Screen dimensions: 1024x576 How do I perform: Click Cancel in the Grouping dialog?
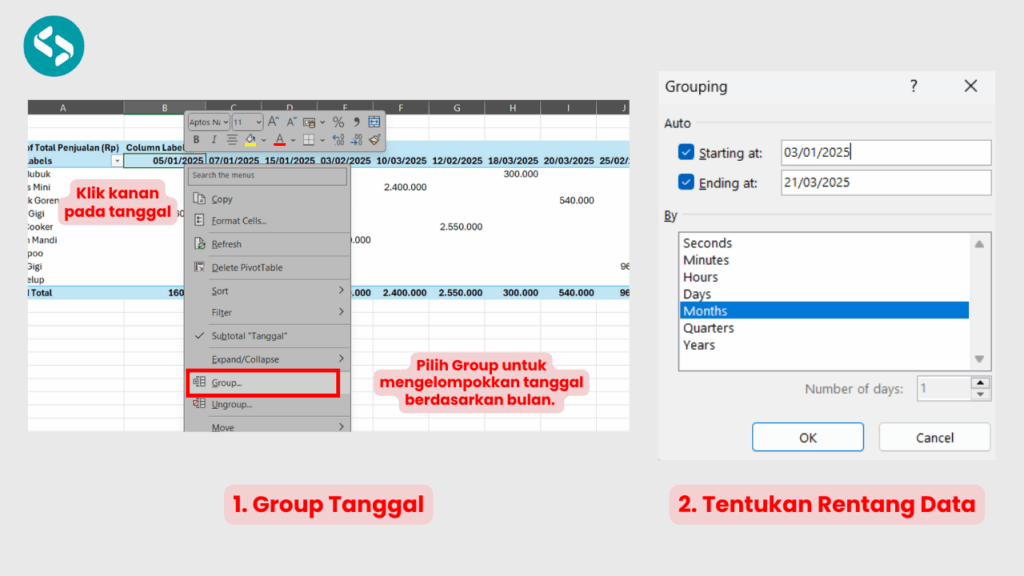(x=934, y=437)
